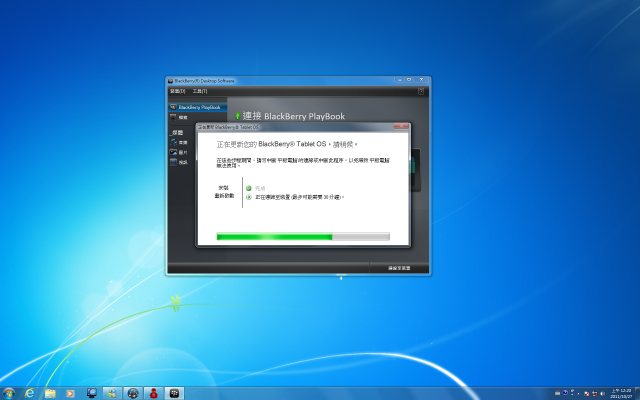
Task: Open the volume speaker control
Action: [x=602, y=393]
